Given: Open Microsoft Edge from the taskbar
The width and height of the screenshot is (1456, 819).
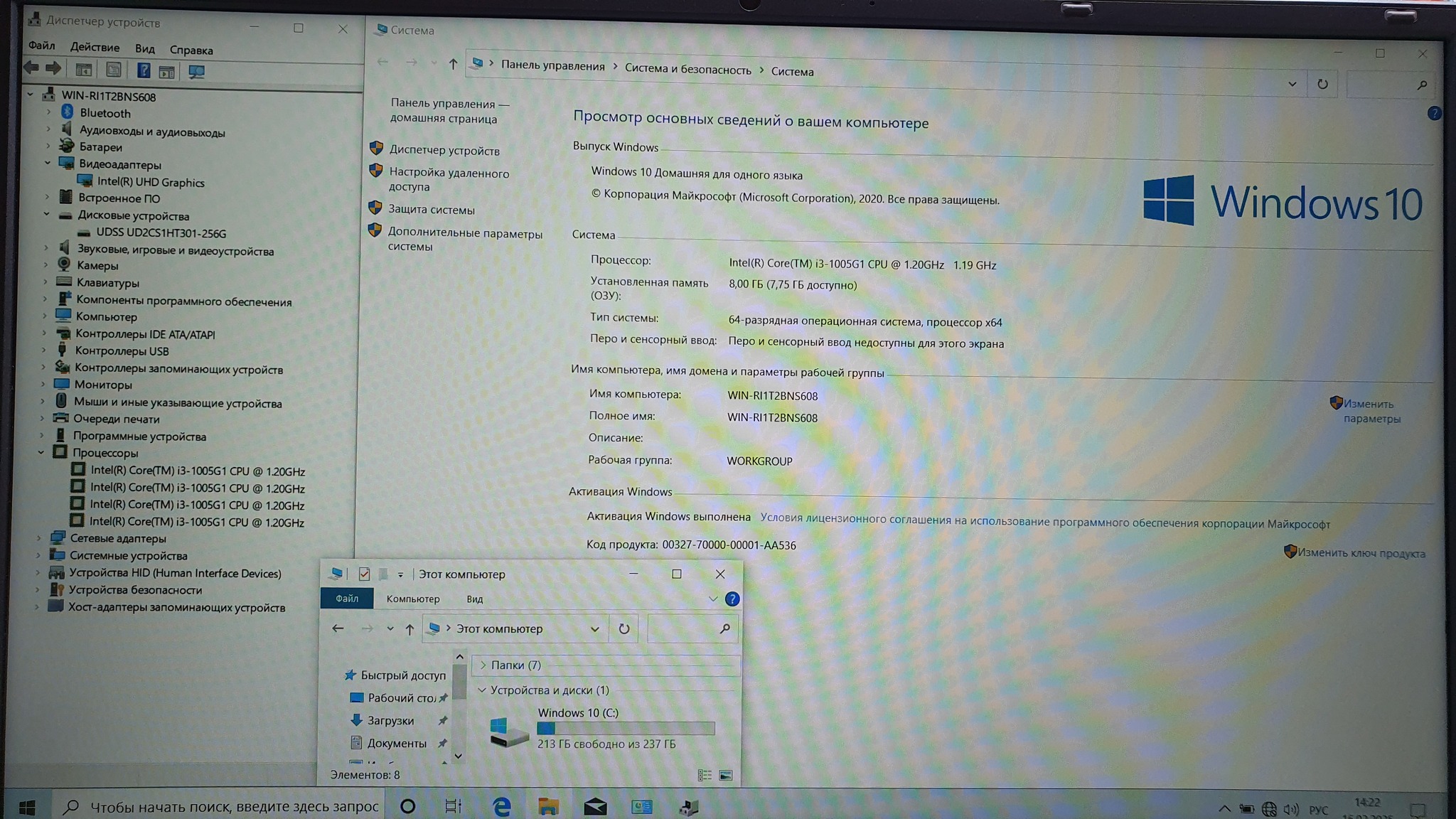Looking at the screenshot, I should coord(502,806).
